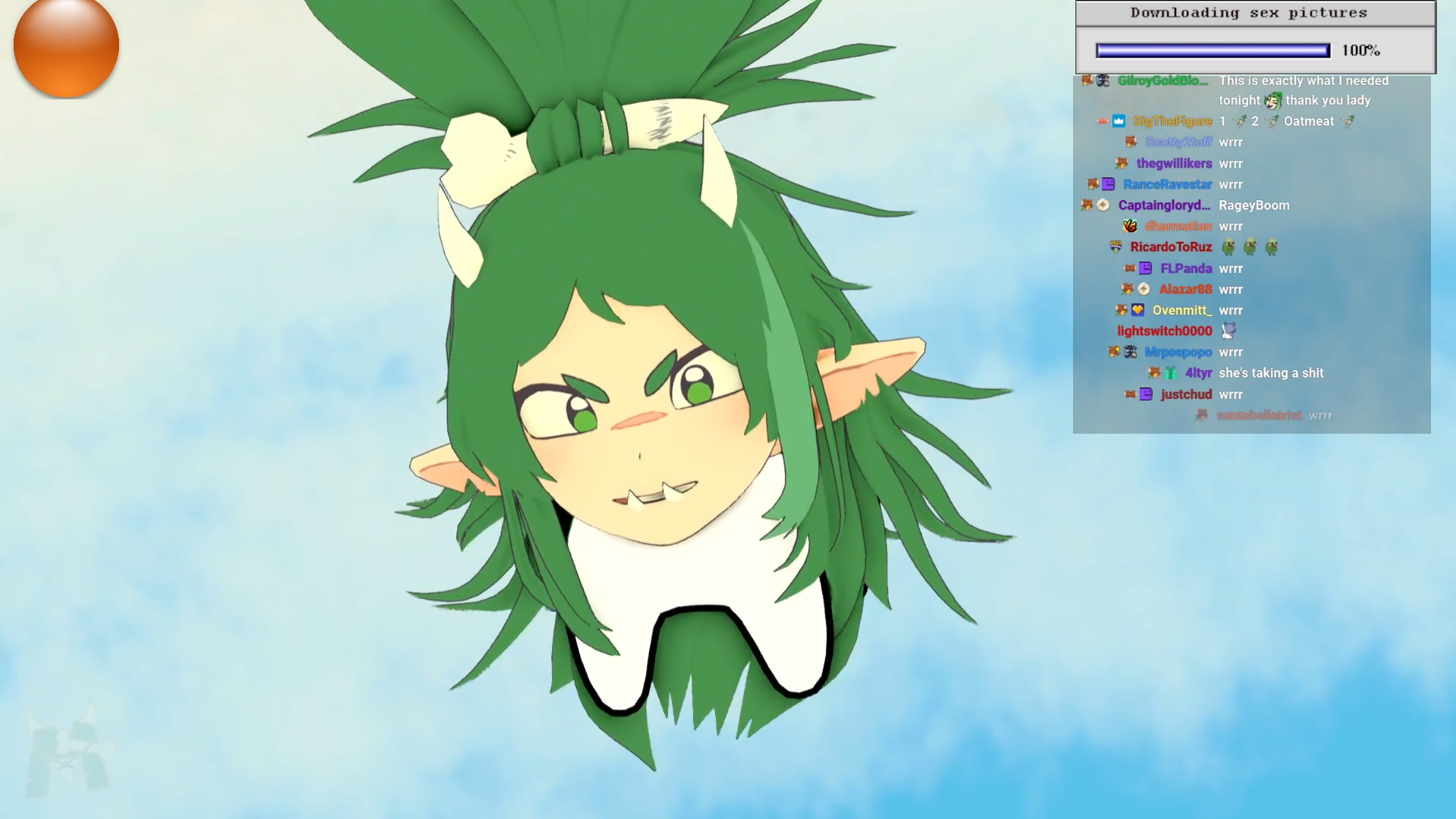Click the purple Twitch badge beside FLPanda
The width and height of the screenshot is (1456, 819).
[1146, 268]
